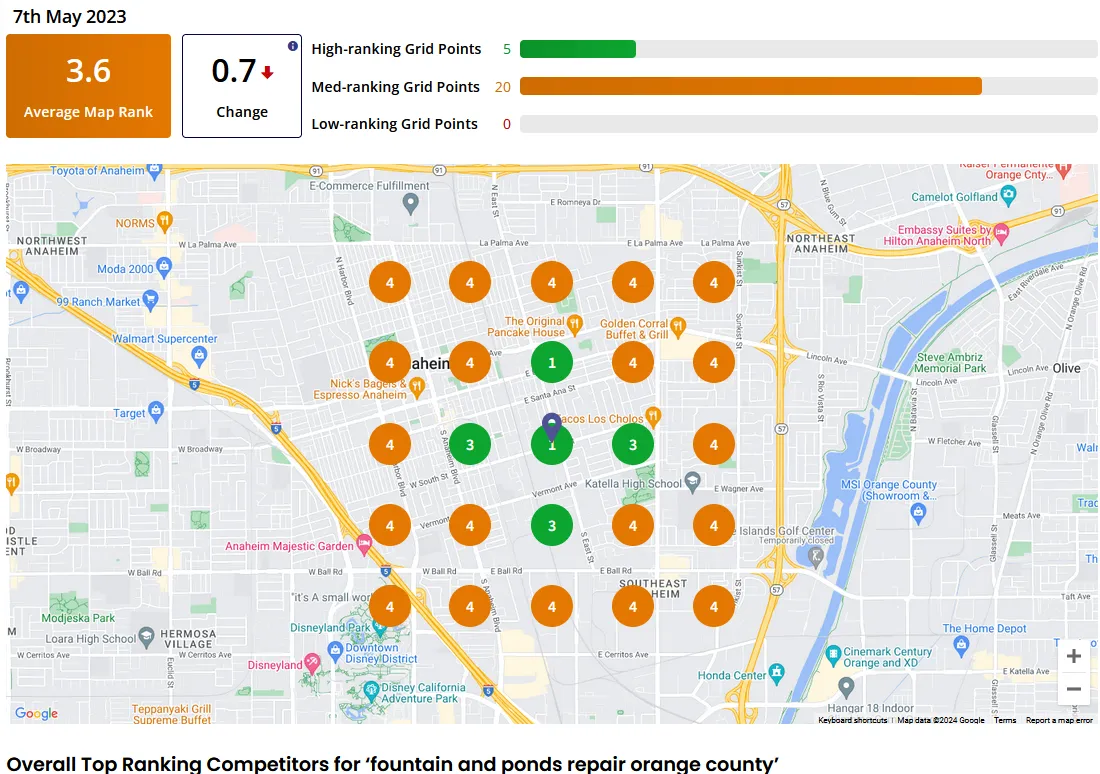Click the '7th May 2023' date text

tap(69, 16)
